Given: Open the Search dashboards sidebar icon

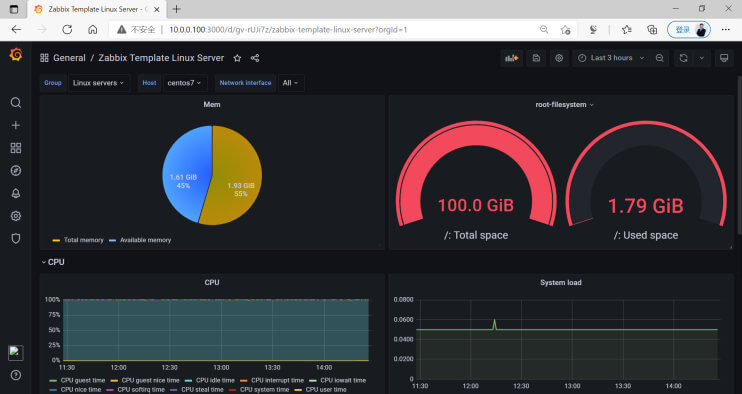Looking at the screenshot, I should (x=16, y=103).
